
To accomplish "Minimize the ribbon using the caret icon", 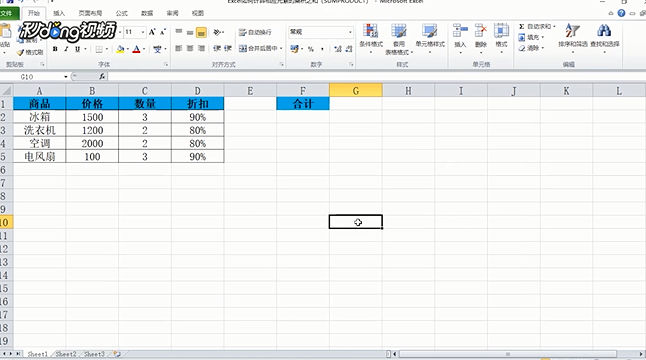I will coord(611,13).
